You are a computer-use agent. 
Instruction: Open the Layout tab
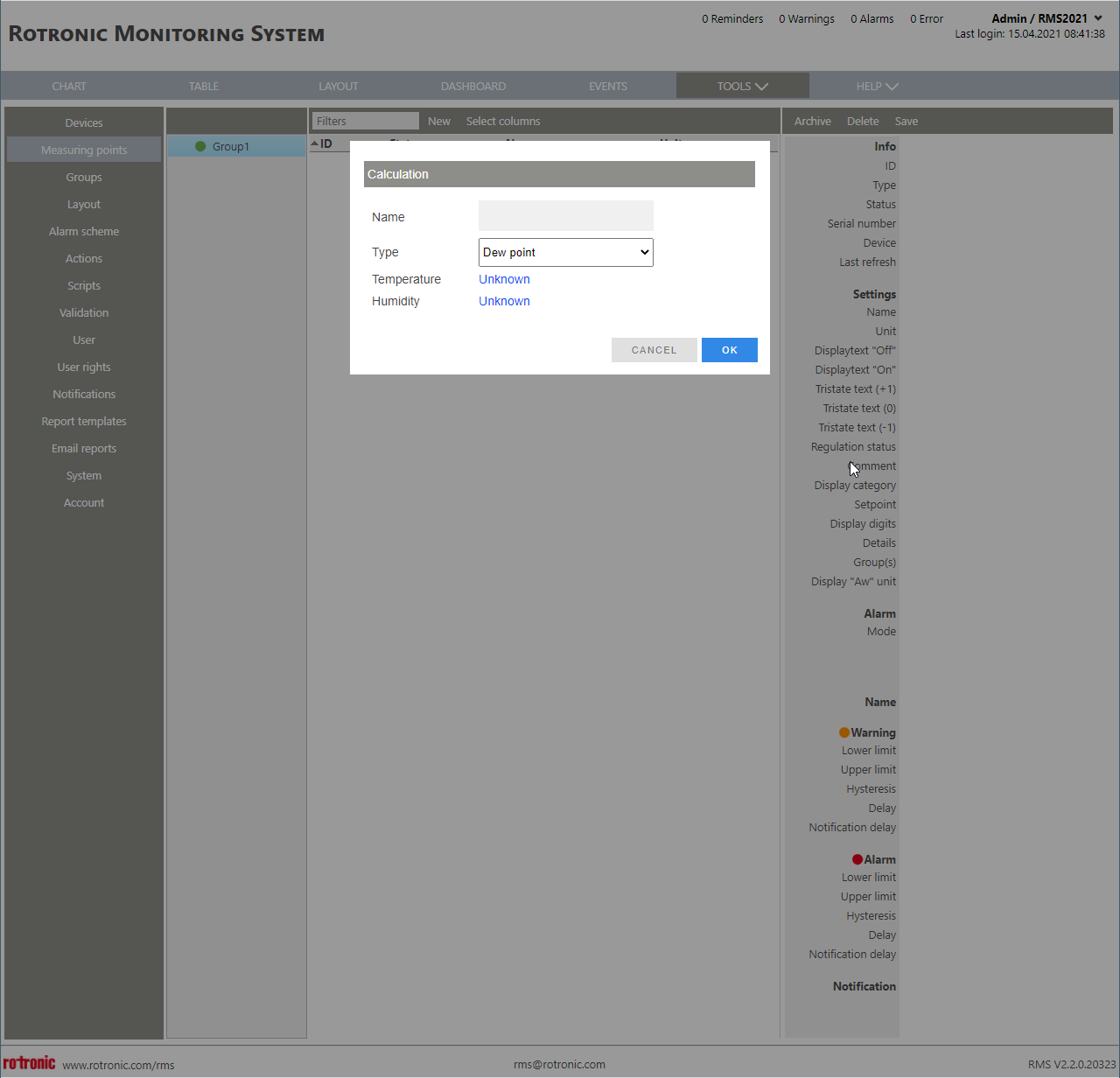[339, 86]
